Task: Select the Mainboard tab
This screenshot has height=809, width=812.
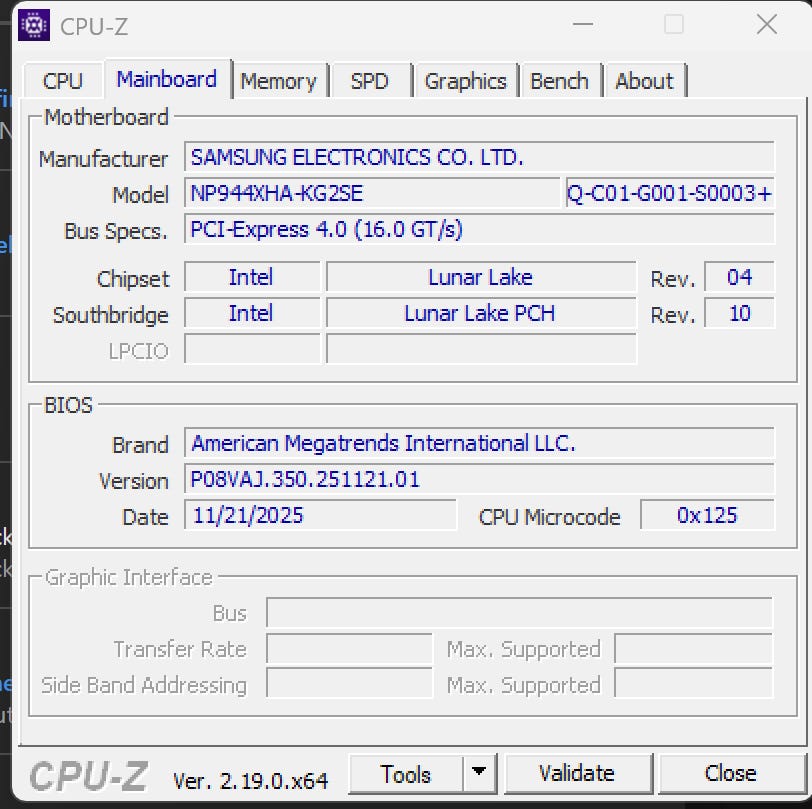Action: [167, 79]
